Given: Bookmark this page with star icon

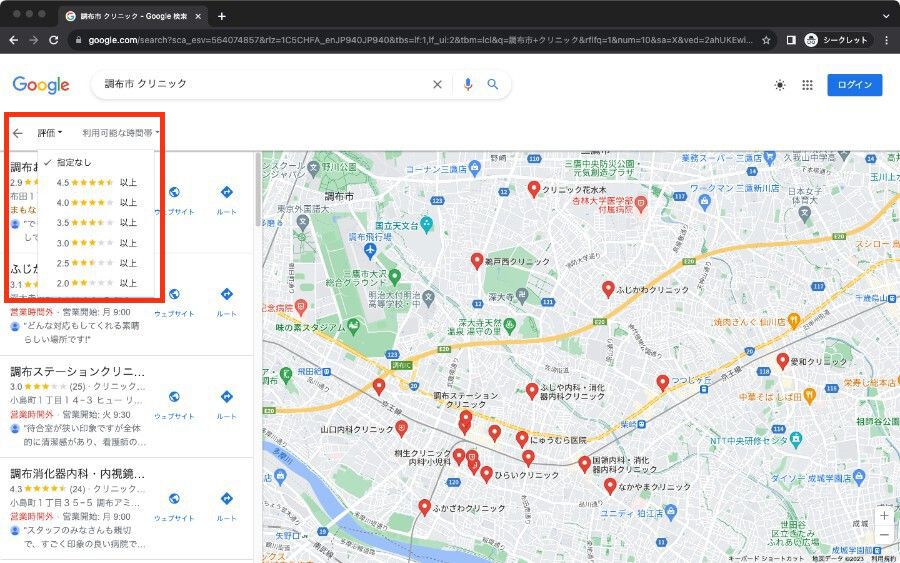Looking at the screenshot, I should click(766, 40).
